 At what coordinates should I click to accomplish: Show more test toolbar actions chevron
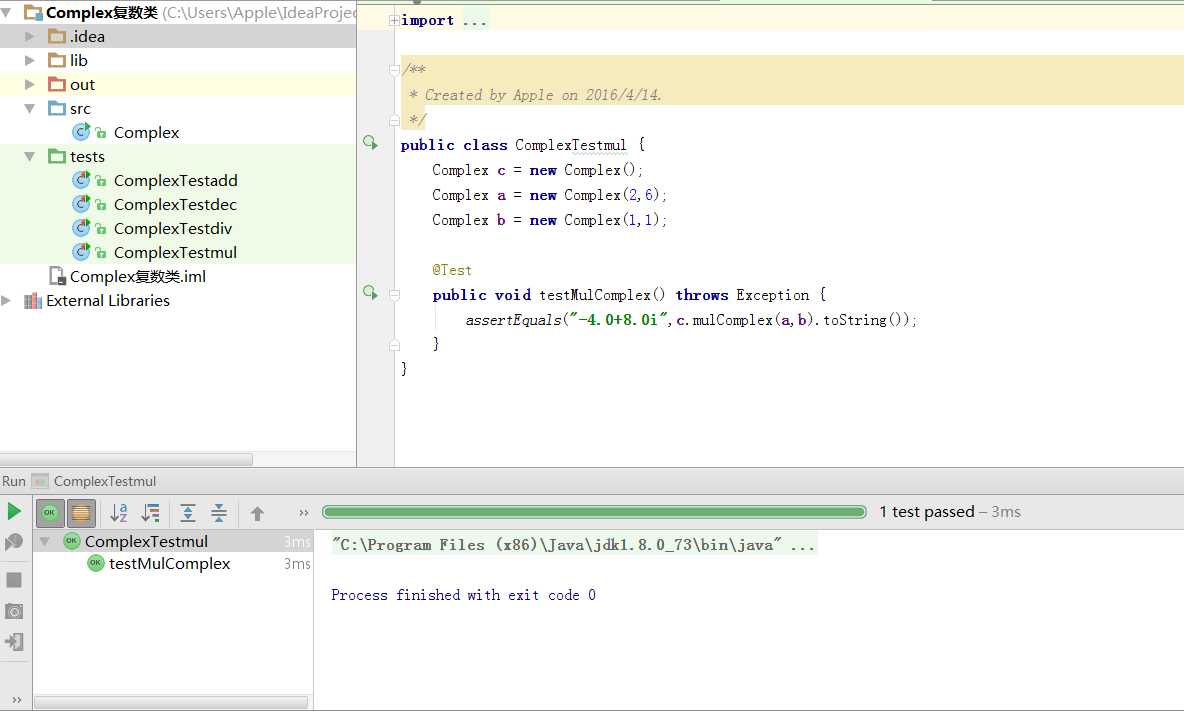304,513
